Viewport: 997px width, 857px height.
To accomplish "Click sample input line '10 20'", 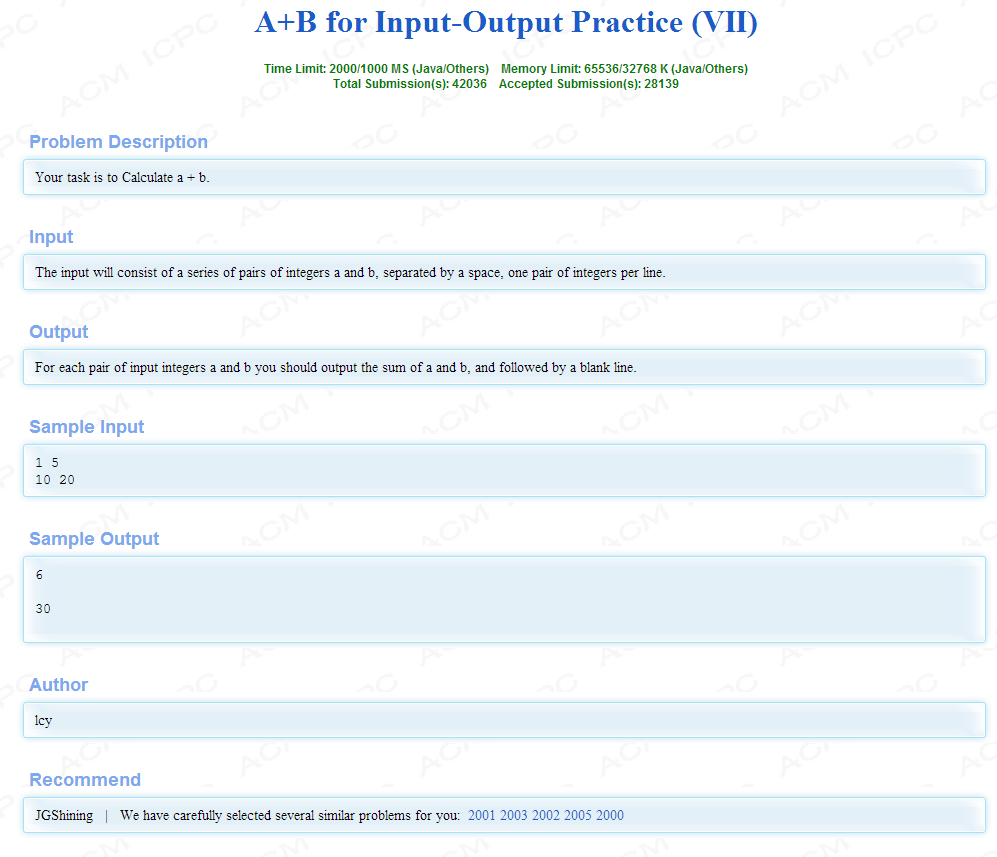I will (x=55, y=480).
